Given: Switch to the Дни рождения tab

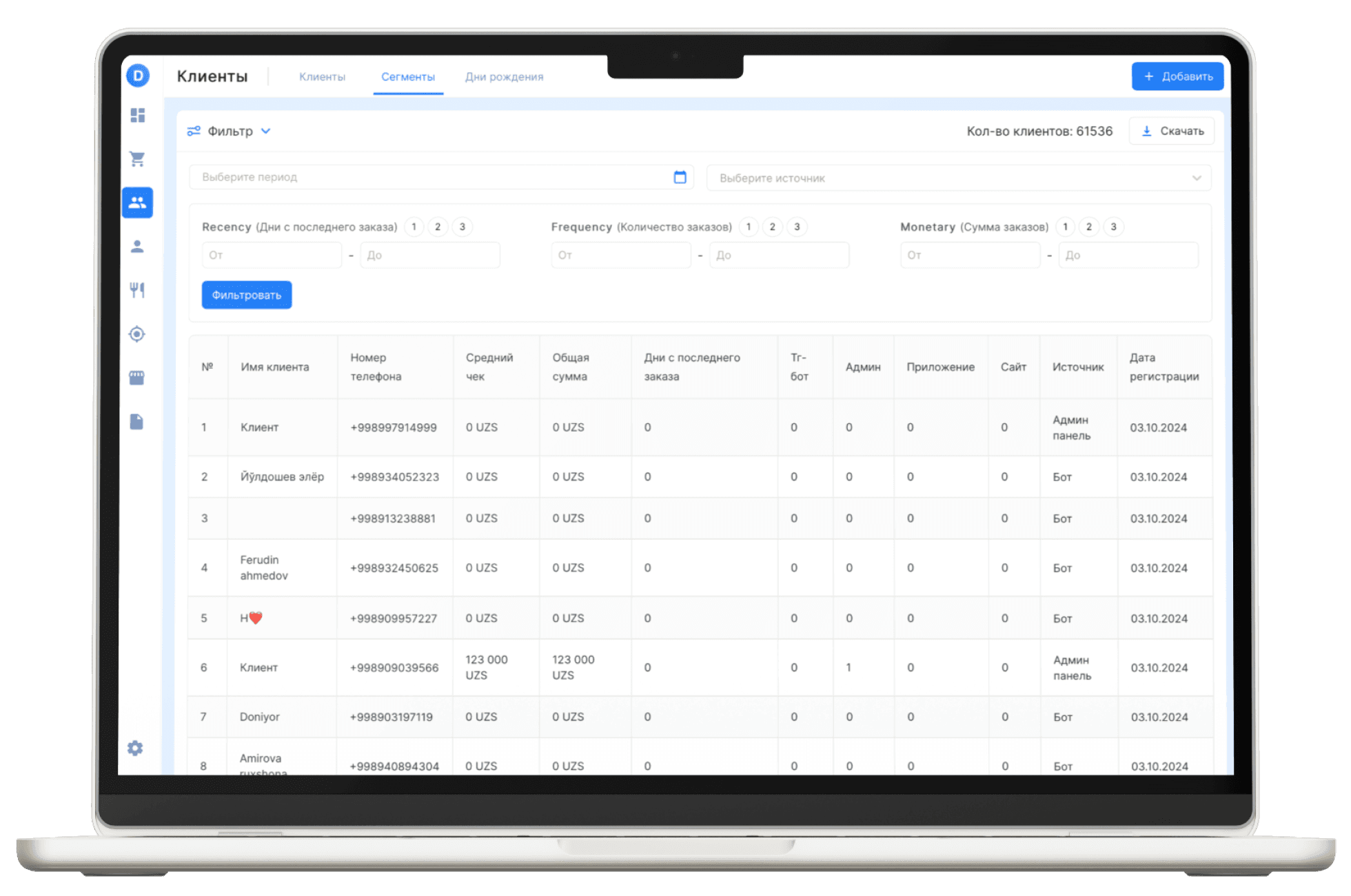Looking at the screenshot, I should [504, 77].
